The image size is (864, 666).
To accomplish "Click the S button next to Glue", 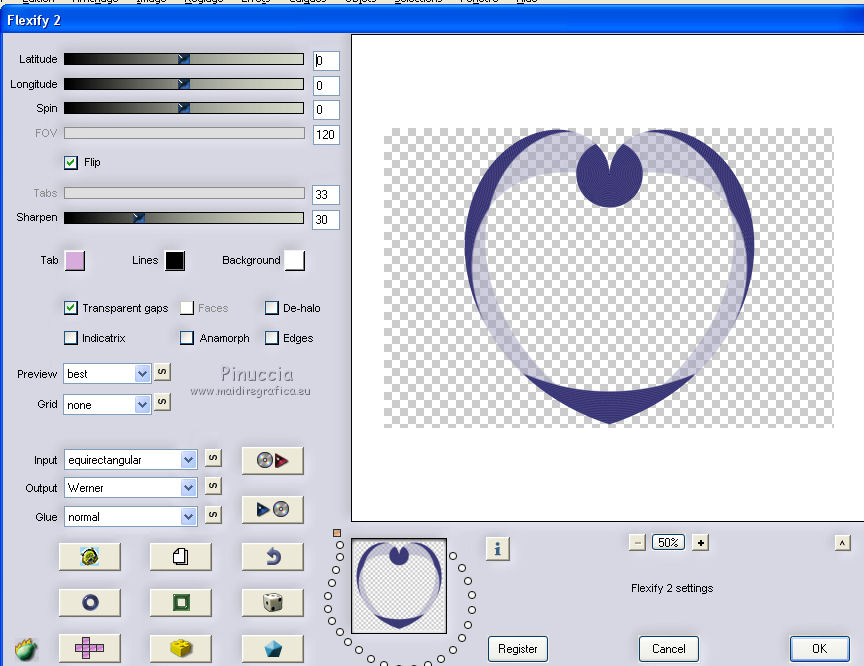I will [x=213, y=515].
